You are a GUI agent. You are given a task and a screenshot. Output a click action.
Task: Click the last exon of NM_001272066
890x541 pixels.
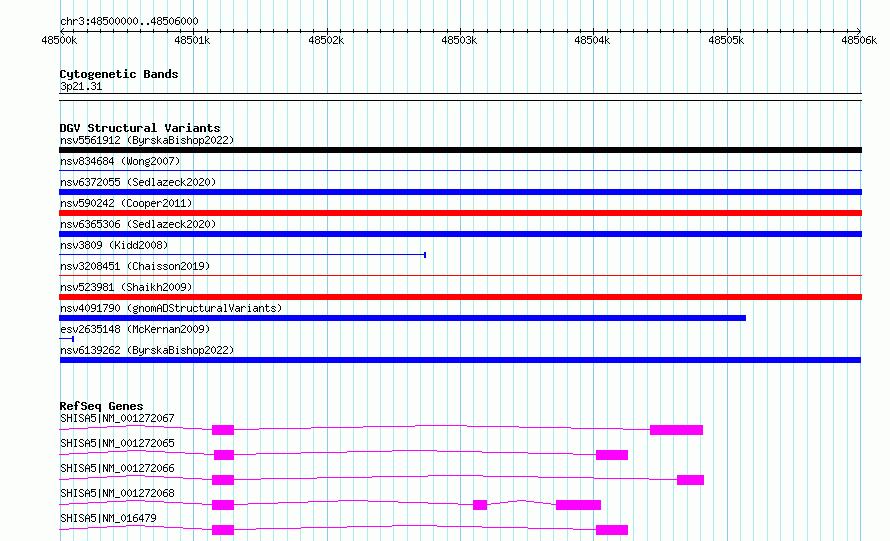coord(690,480)
